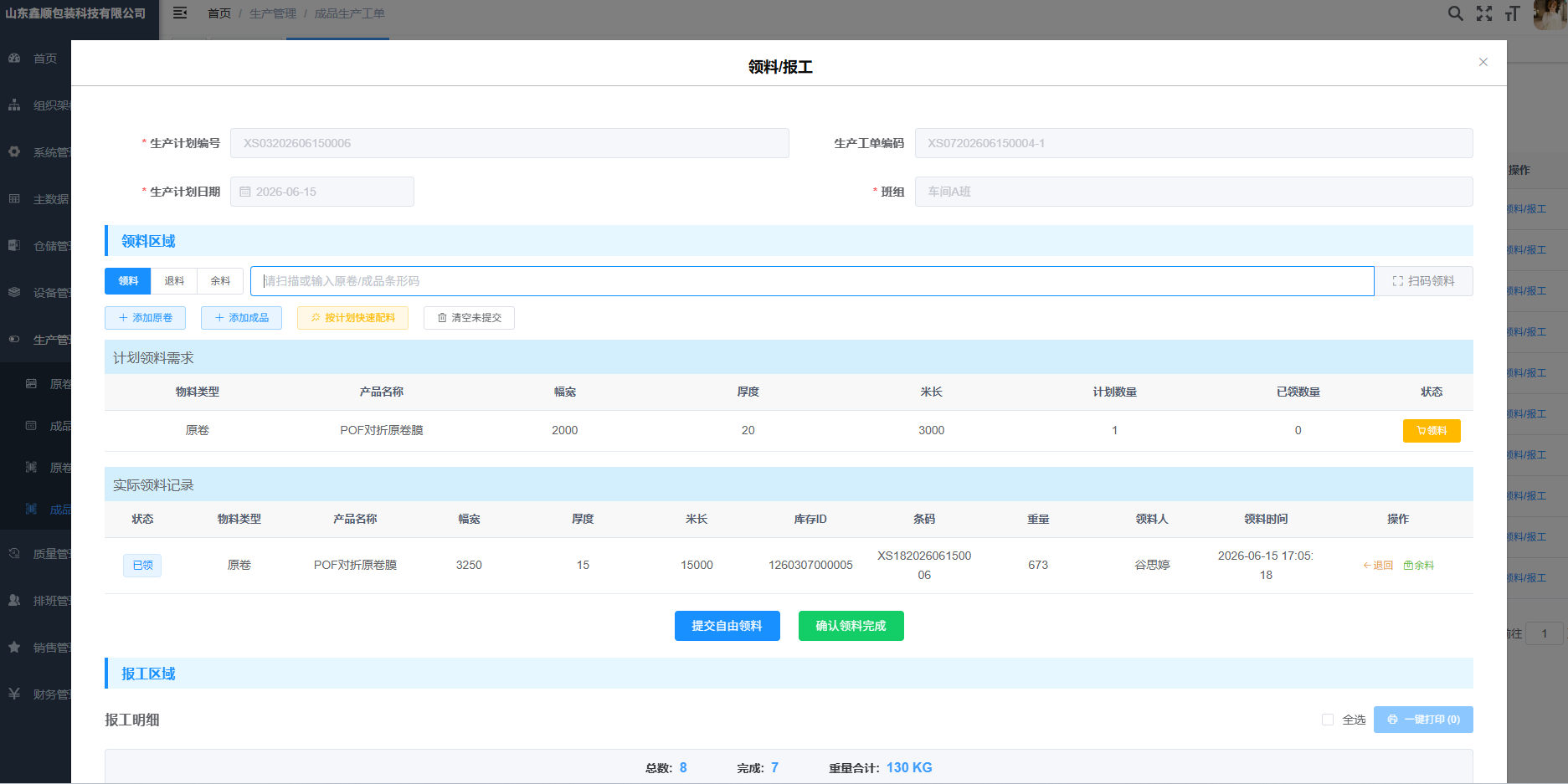Switch to the 退料 tab

(174, 281)
